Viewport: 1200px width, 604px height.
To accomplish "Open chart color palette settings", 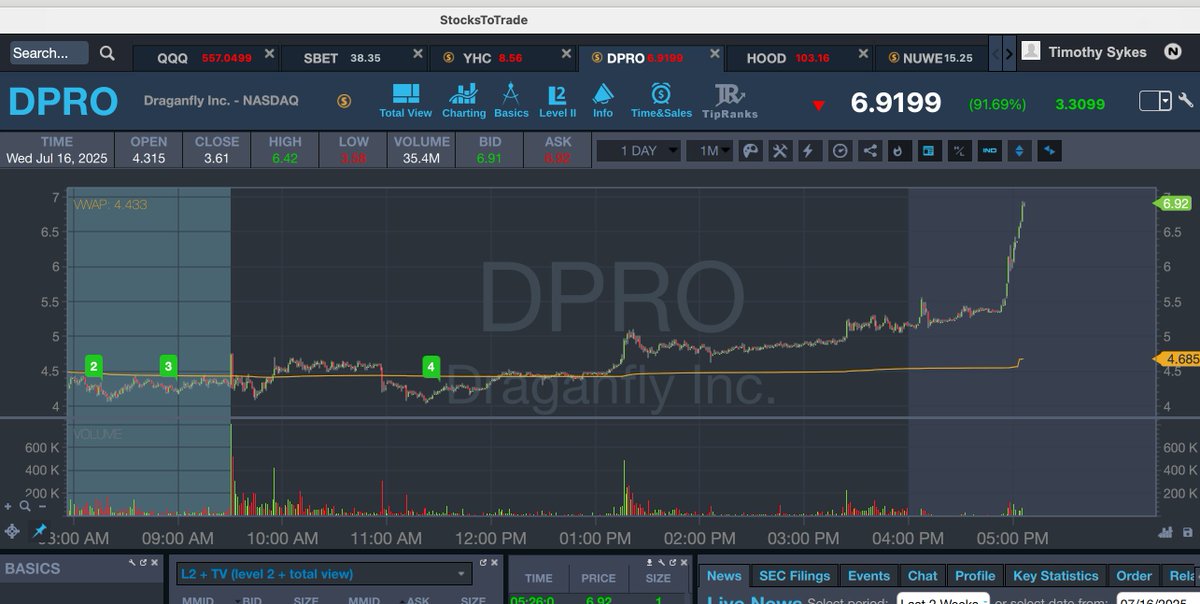I will tap(749, 151).
